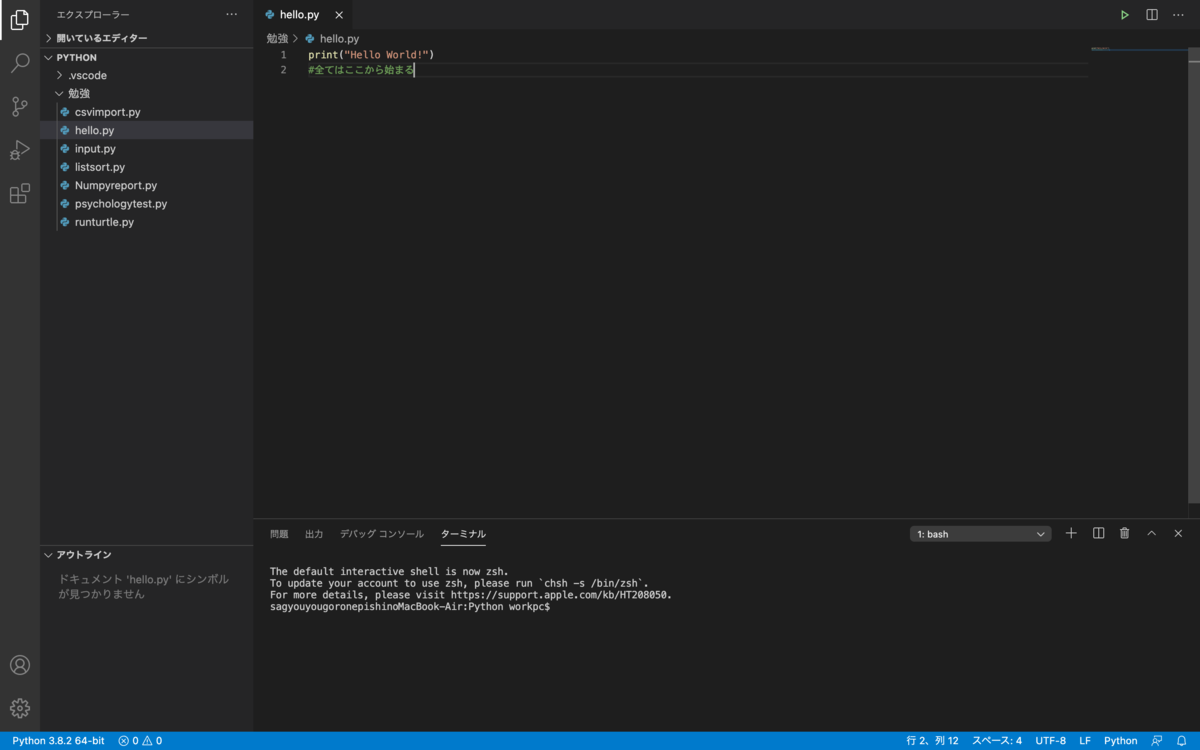Close the terminal panel
The width and height of the screenshot is (1200, 750).
tap(1178, 533)
